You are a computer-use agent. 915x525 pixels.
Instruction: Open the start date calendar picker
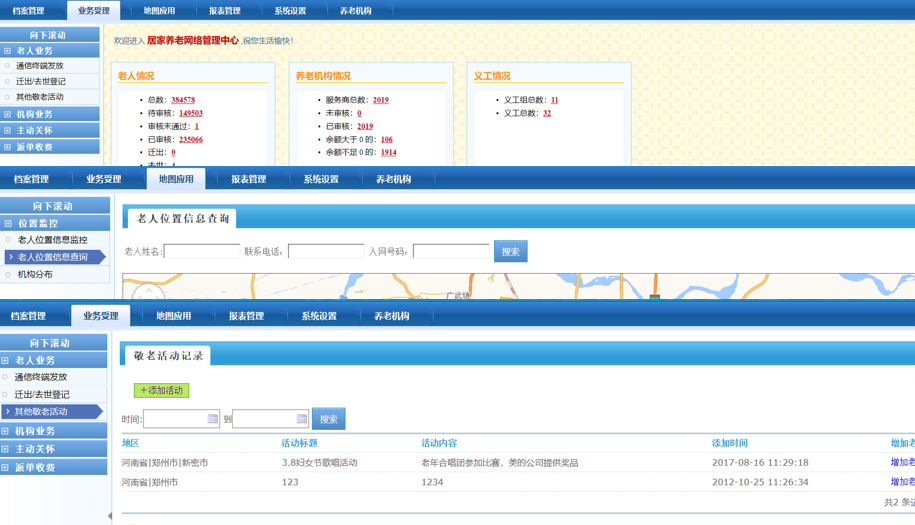click(212, 419)
